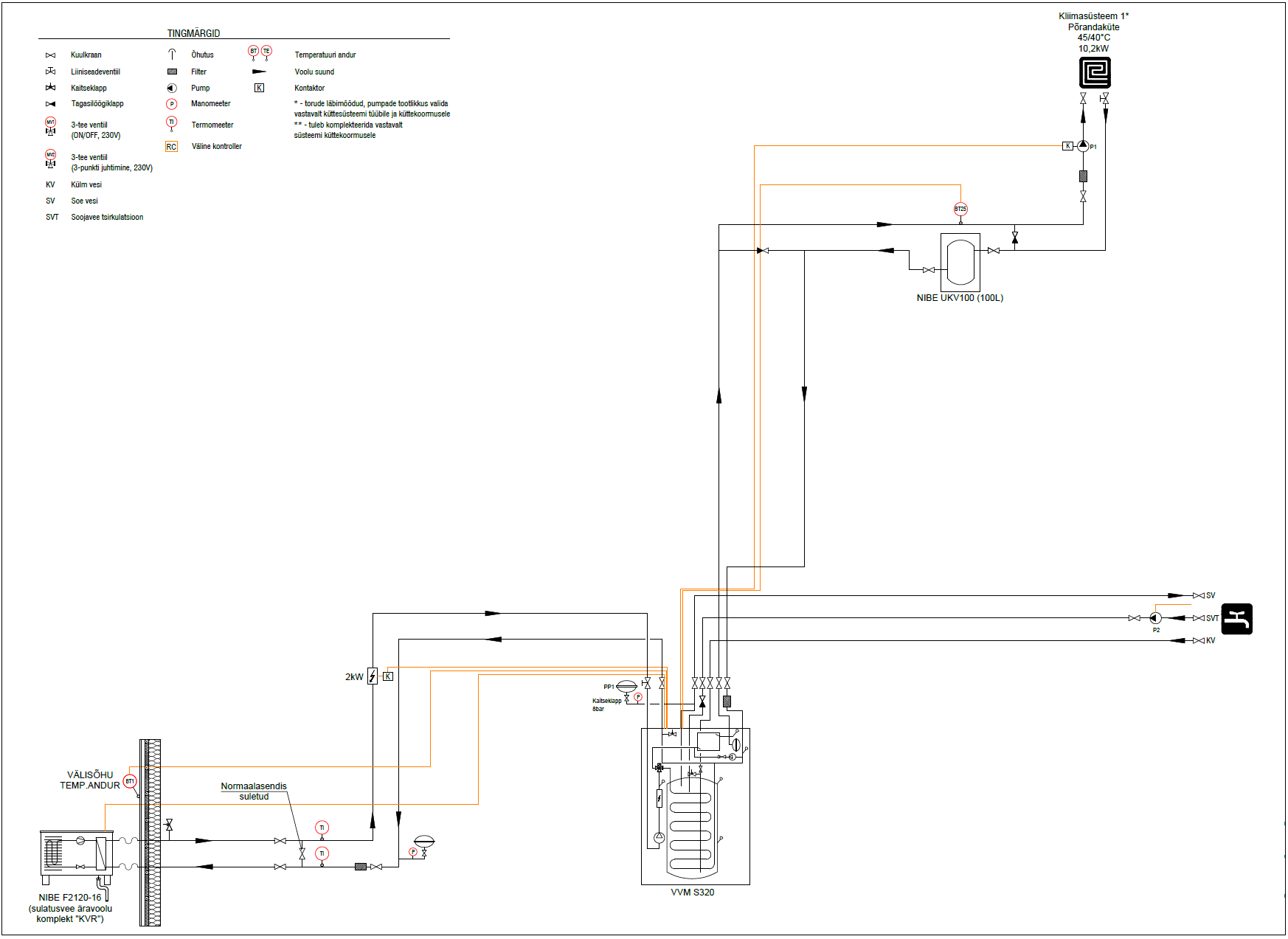
Task: Click the TINGMÄRGID legend heading
Action: point(193,33)
